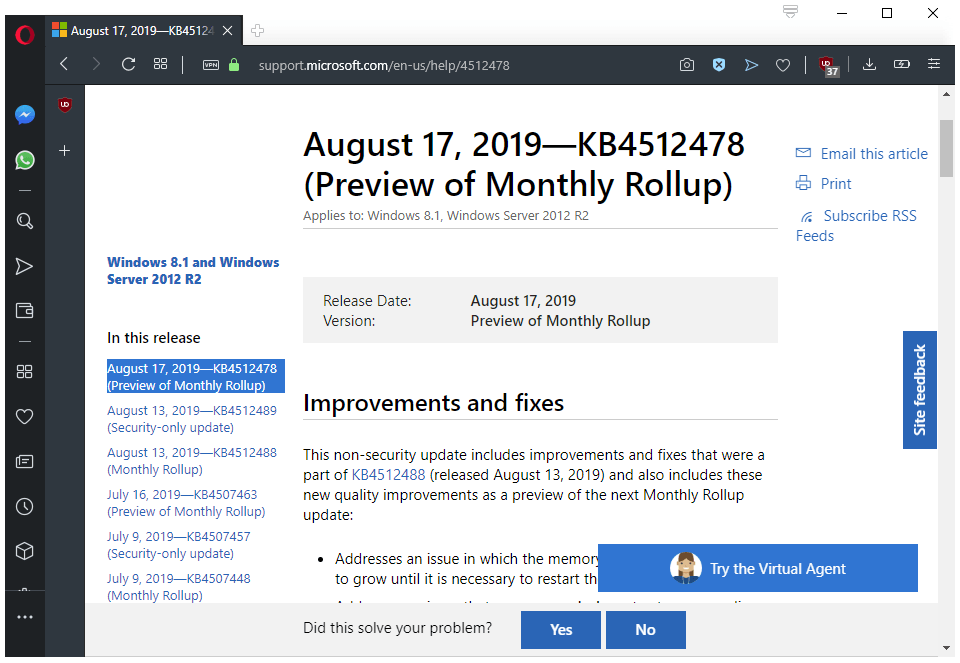Image resolution: width=960 pixels, height=663 pixels.
Task: Open the downloads arrow icon
Action: (869, 64)
